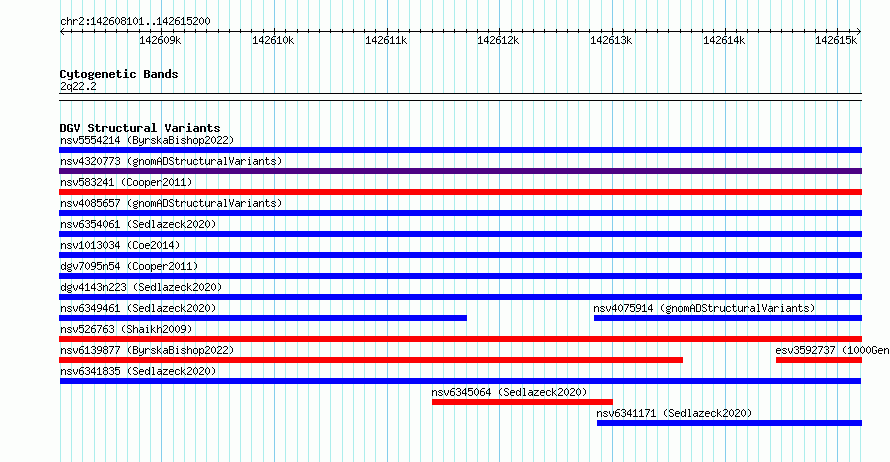The width and height of the screenshot is (890, 462).
Task: Click the blue bar under nsv6341171
Action: [729, 423]
